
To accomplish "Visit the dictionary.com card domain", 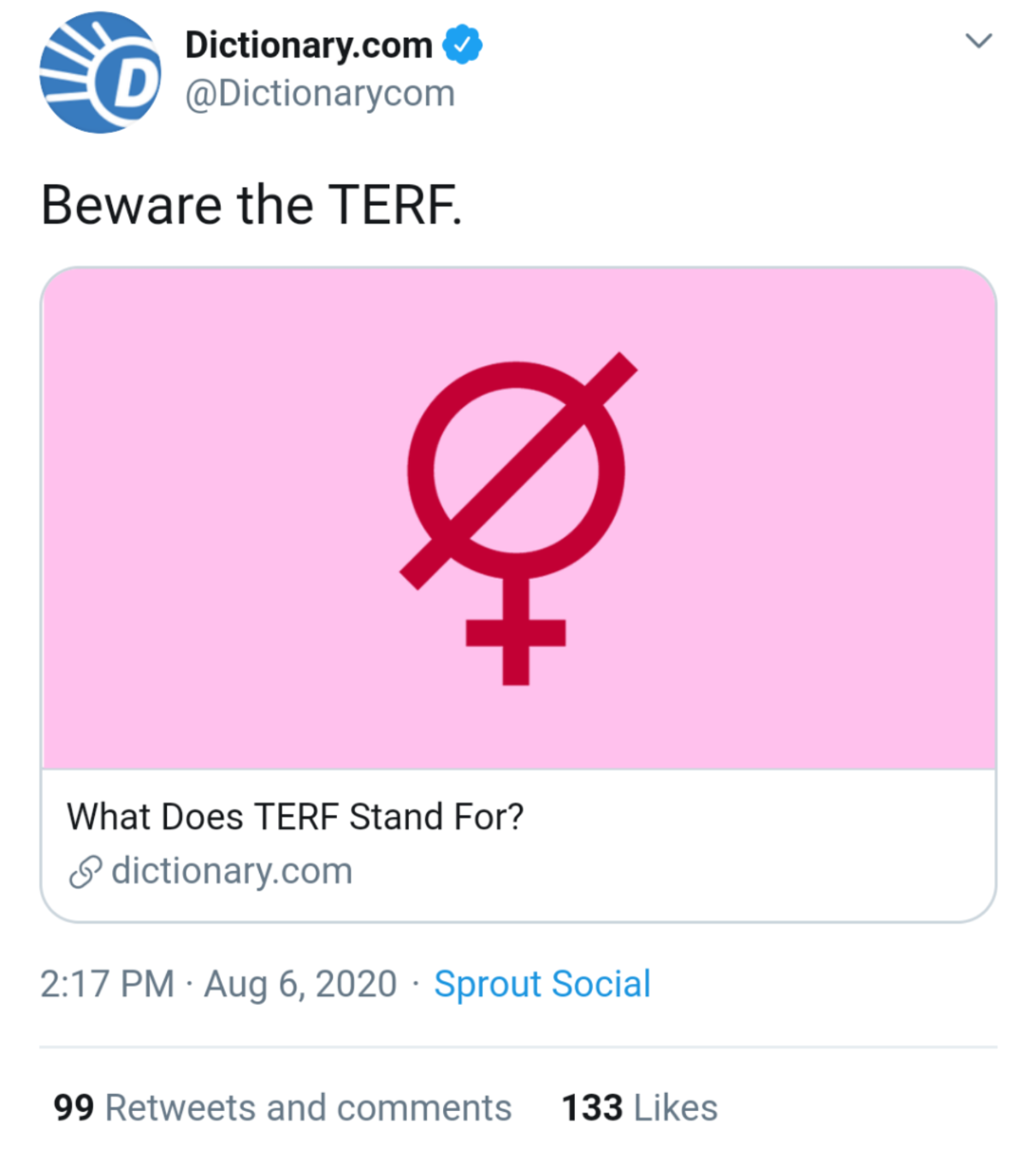I will pyautogui.click(x=232, y=871).
